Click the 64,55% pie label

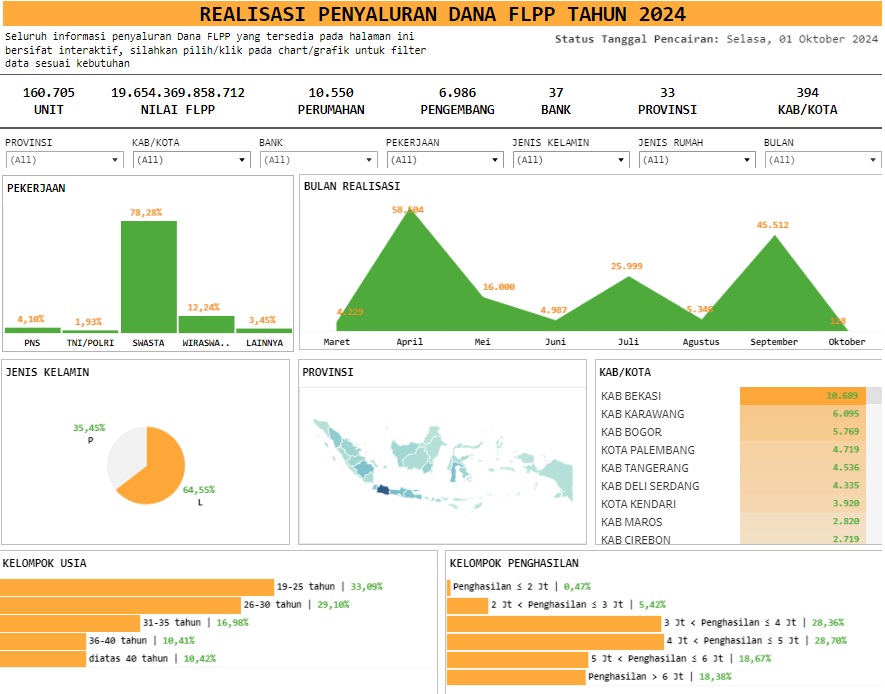pyautogui.click(x=199, y=490)
